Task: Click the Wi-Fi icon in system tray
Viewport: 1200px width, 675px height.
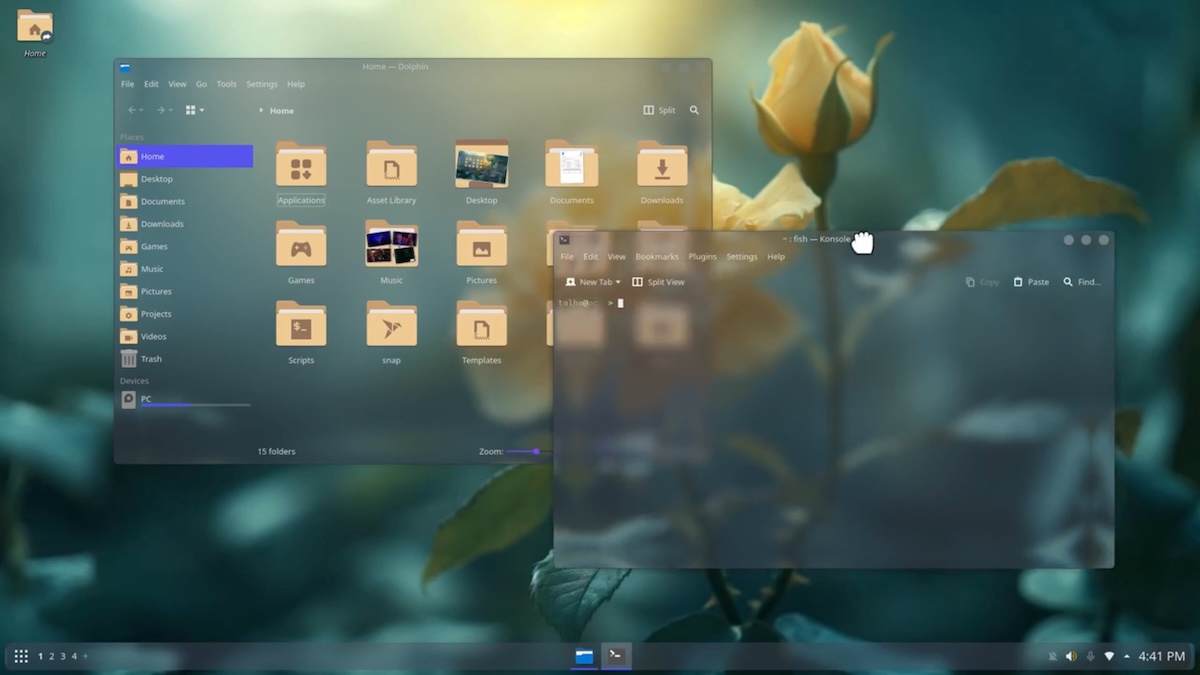Action: pyautogui.click(x=1109, y=656)
